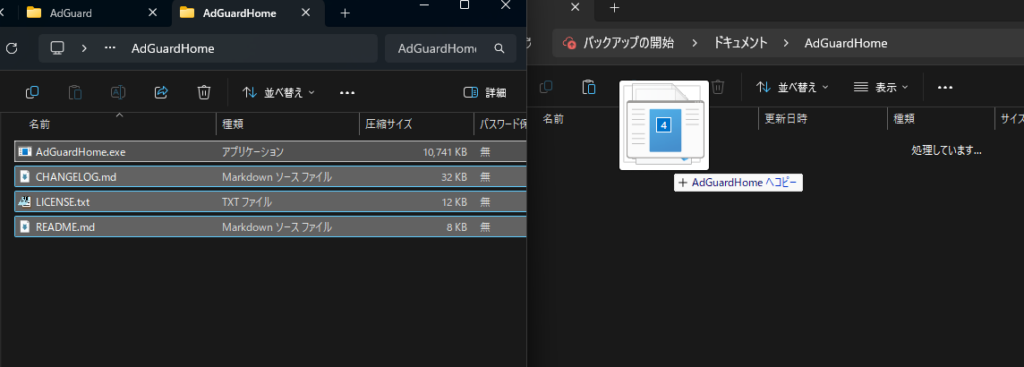
Task: Show hidden path via ellipsis in address bar
Action: (110, 48)
